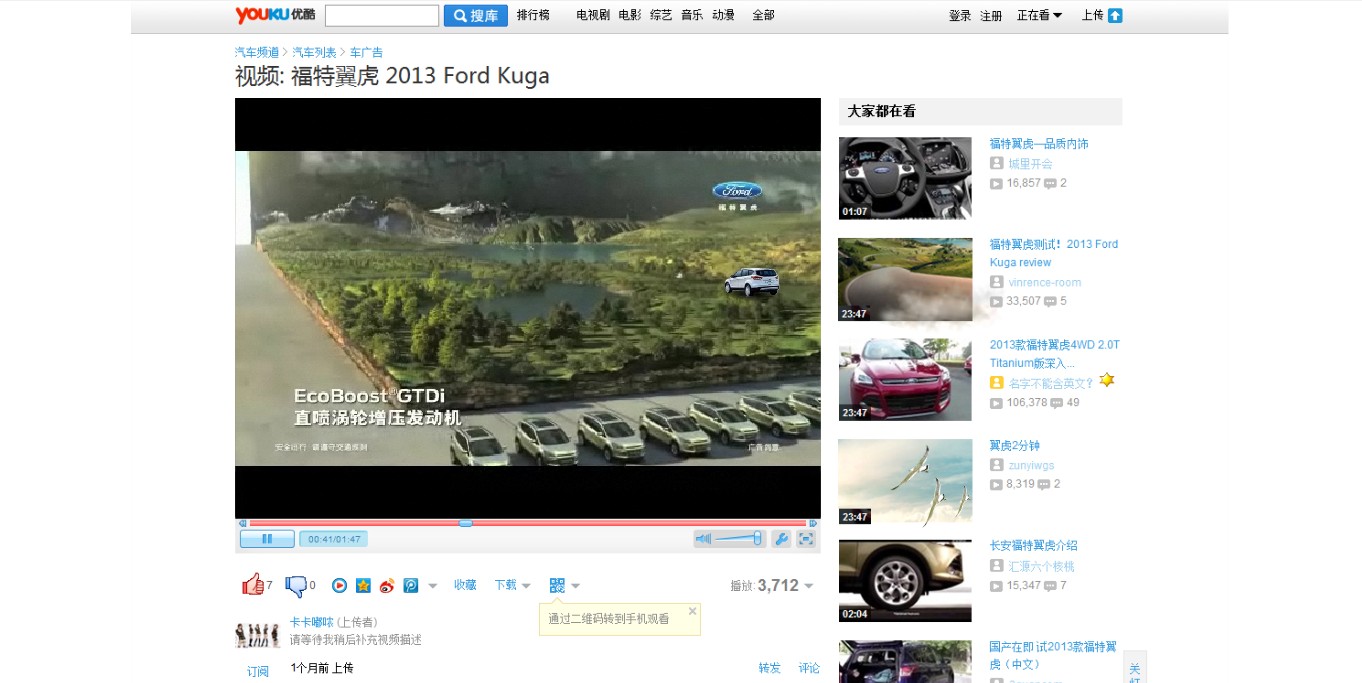Open player settings wrench icon
Screen dimensions: 1362x683
(781, 539)
